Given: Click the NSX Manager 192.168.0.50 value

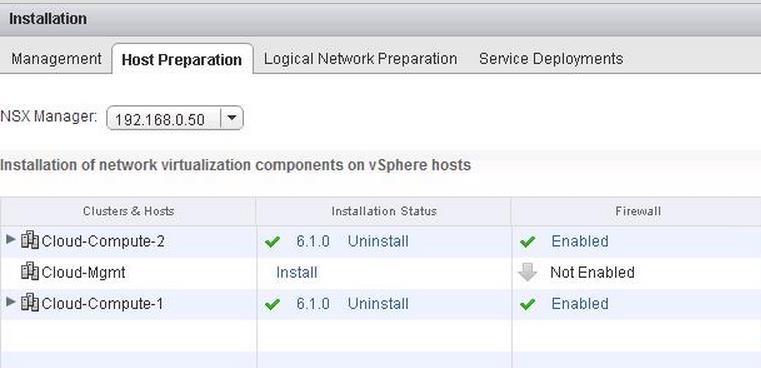Looking at the screenshot, I should click(x=160, y=119).
